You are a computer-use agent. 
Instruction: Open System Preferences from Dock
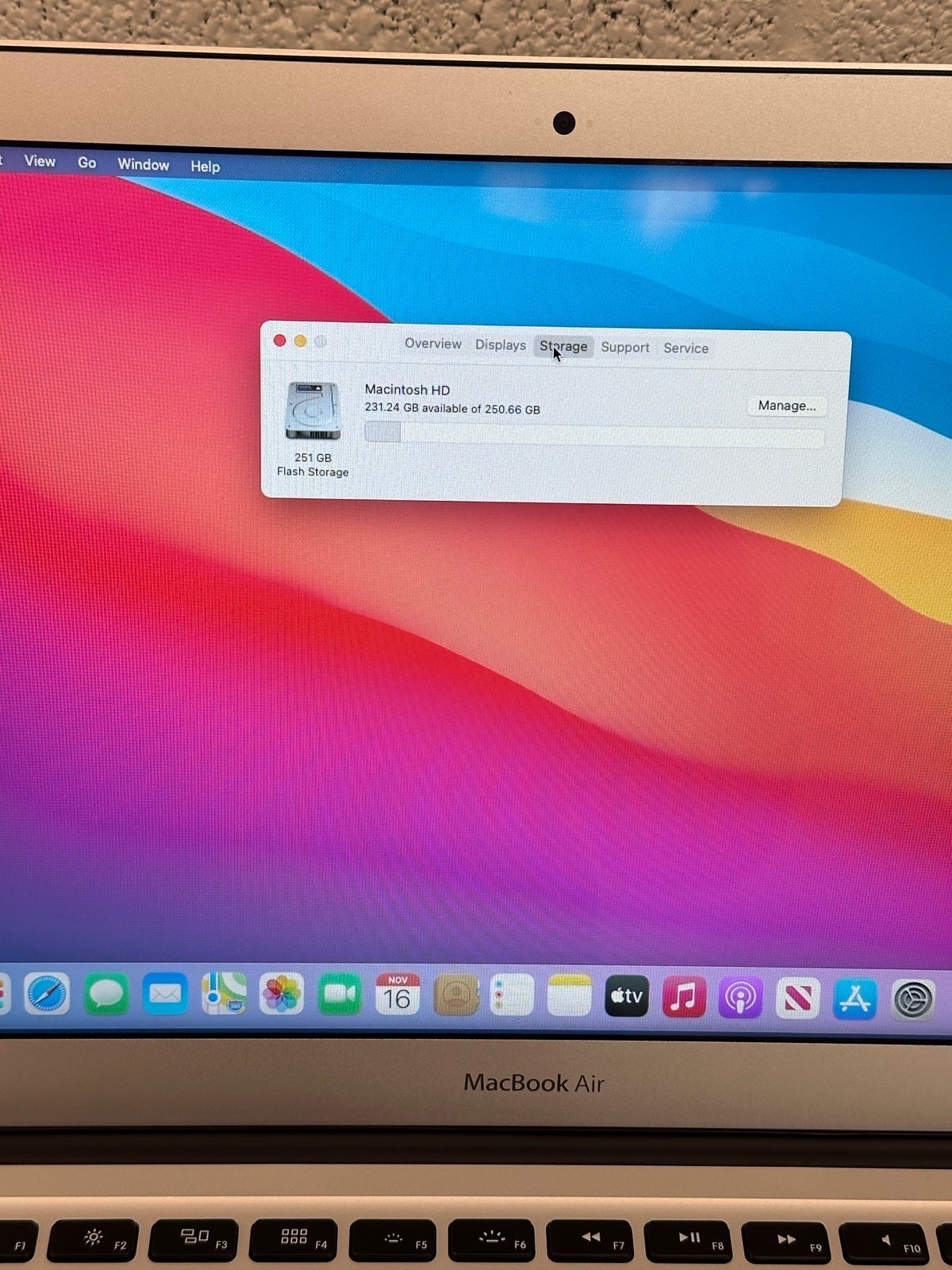[914, 1000]
